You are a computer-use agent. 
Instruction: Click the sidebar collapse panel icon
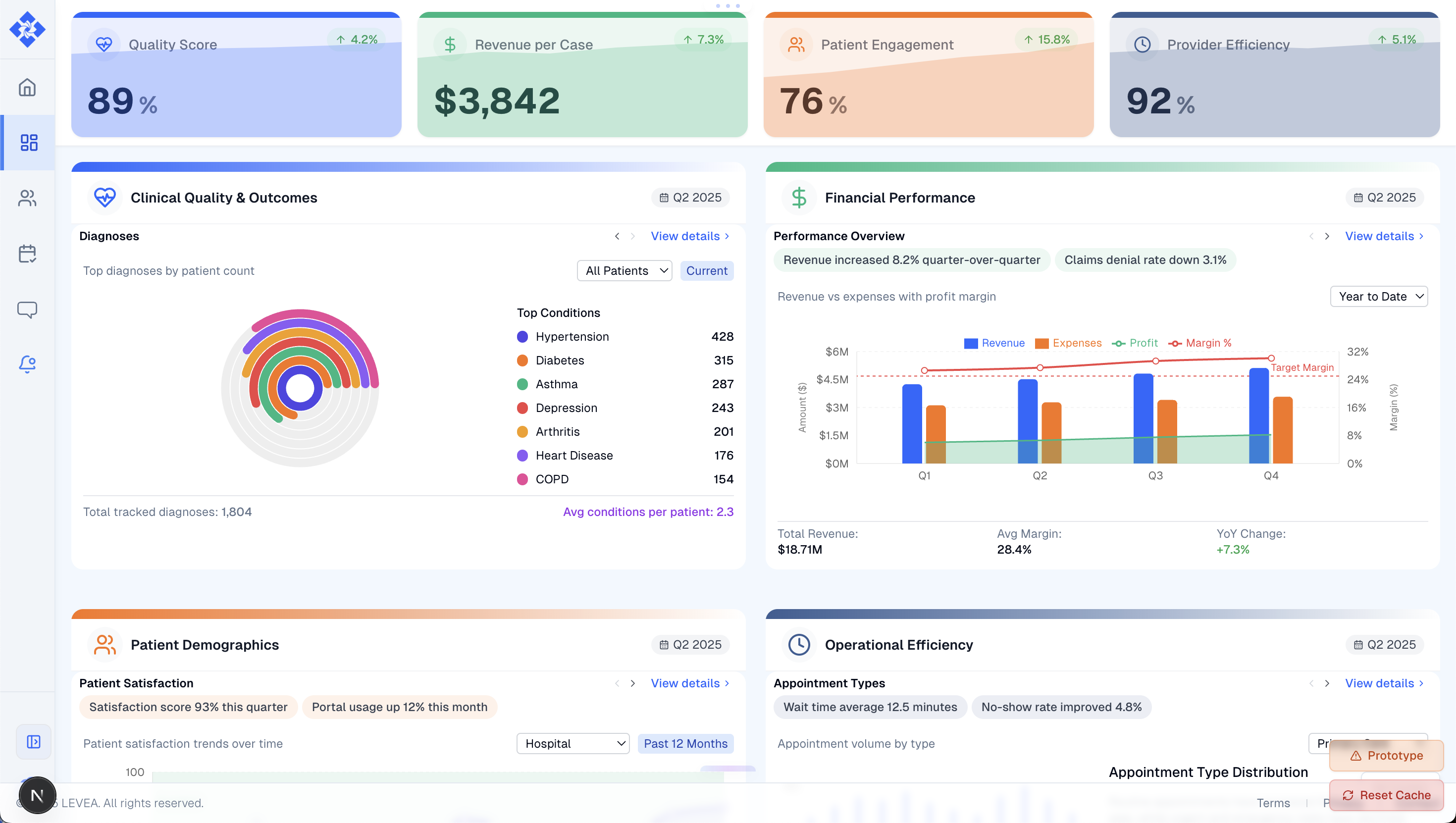coord(34,742)
